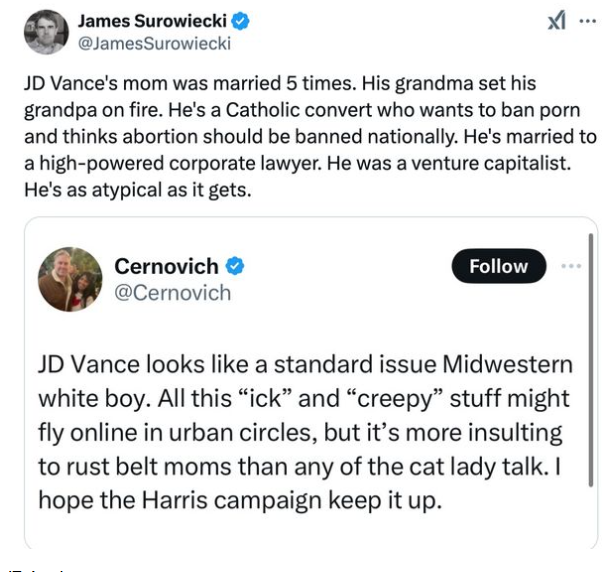Viewport: 611px width, 572px height.
Task: Click Cernovich's blue verified checkmark
Action: click(x=235, y=267)
